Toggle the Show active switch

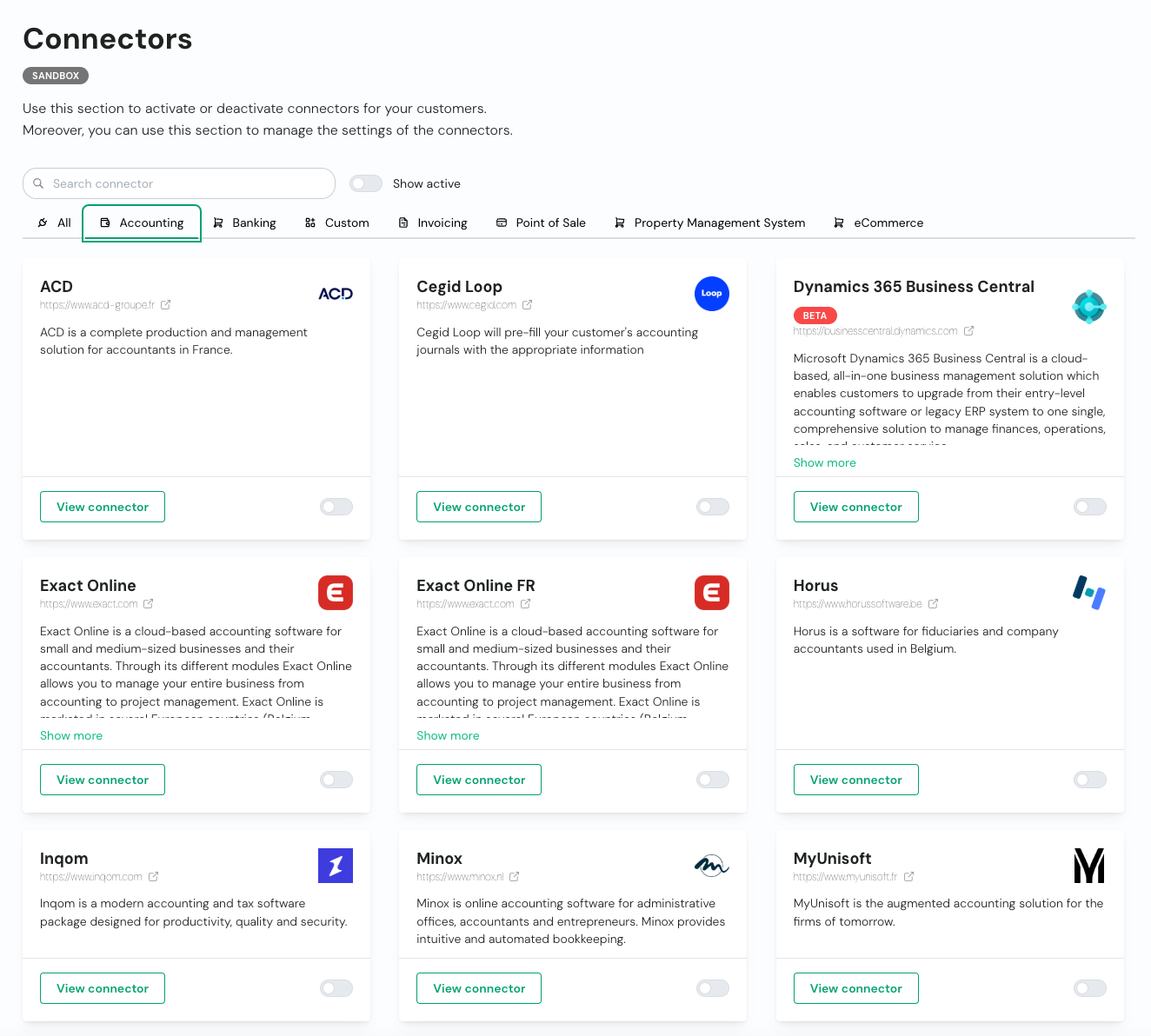[x=366, y=183]
